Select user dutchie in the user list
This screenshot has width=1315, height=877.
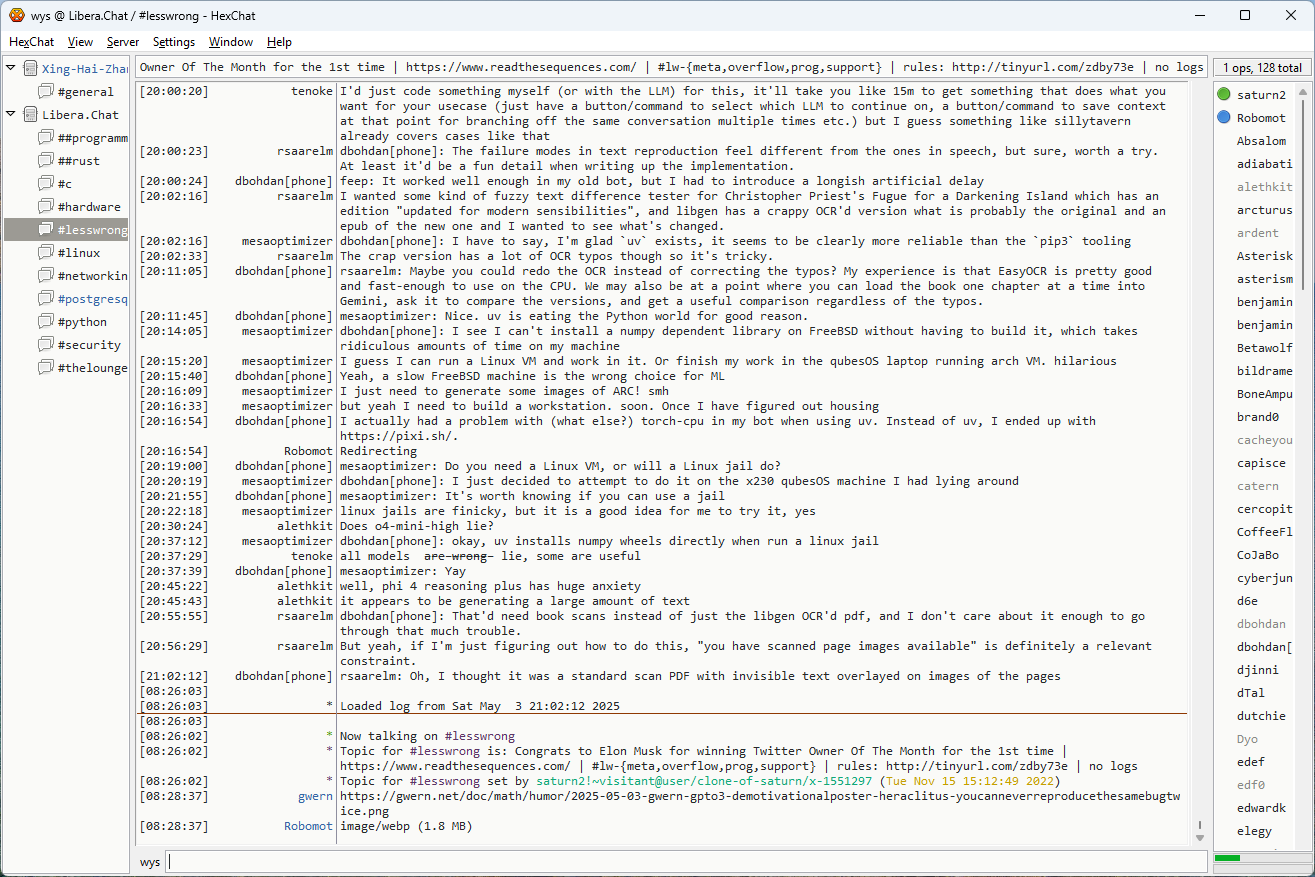point(1261,716)
